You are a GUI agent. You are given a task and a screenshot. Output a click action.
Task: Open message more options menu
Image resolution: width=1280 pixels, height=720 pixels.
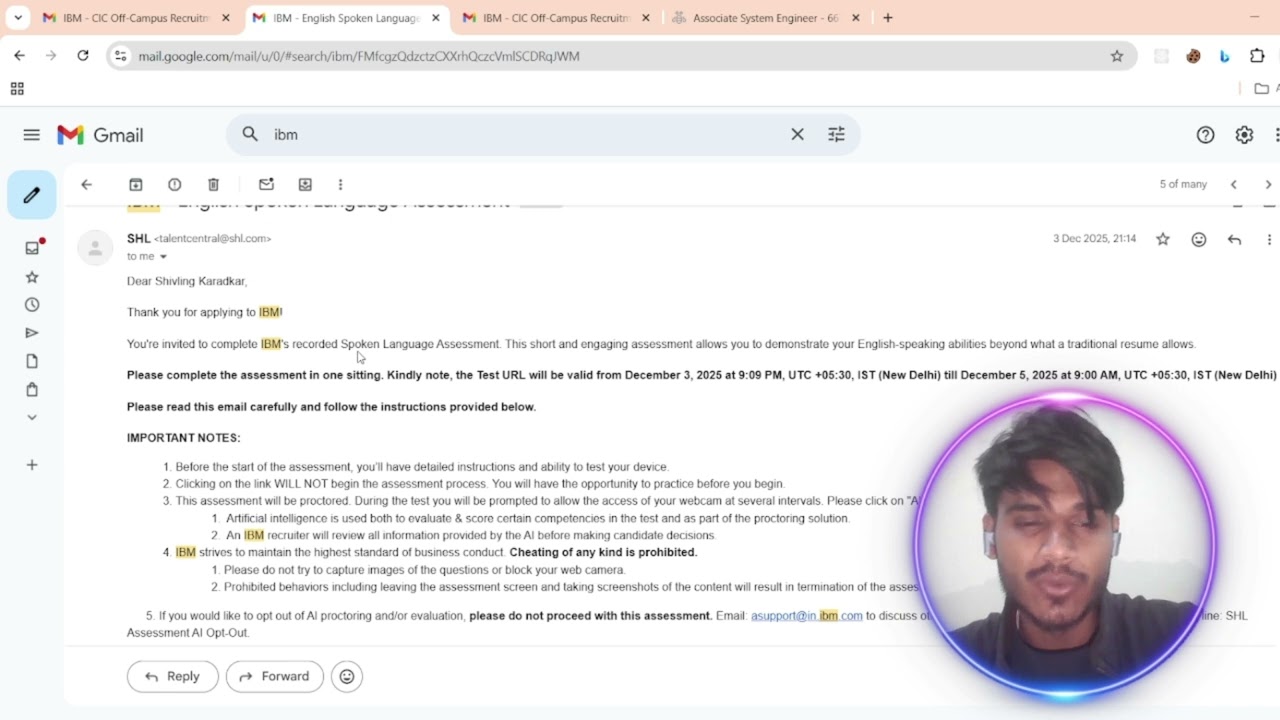pyautogui.click(x=1269, y=239)
